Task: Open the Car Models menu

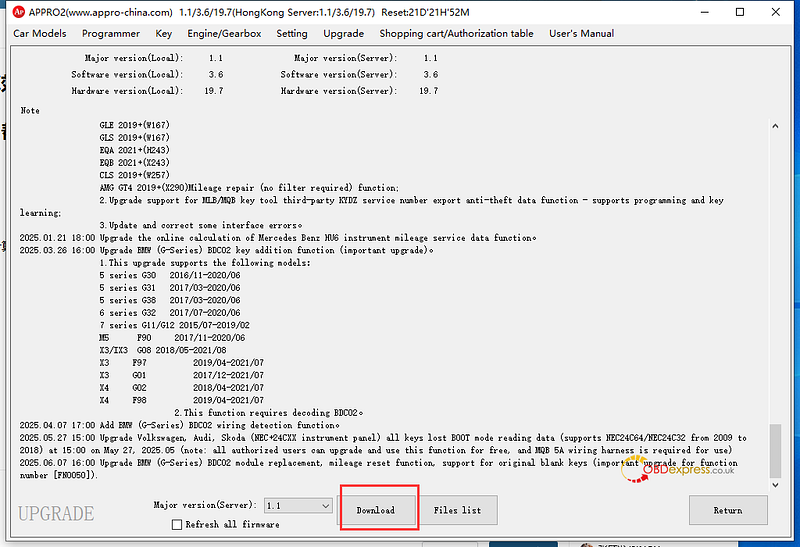Action: pyautogui.click(x=40, y=34)
